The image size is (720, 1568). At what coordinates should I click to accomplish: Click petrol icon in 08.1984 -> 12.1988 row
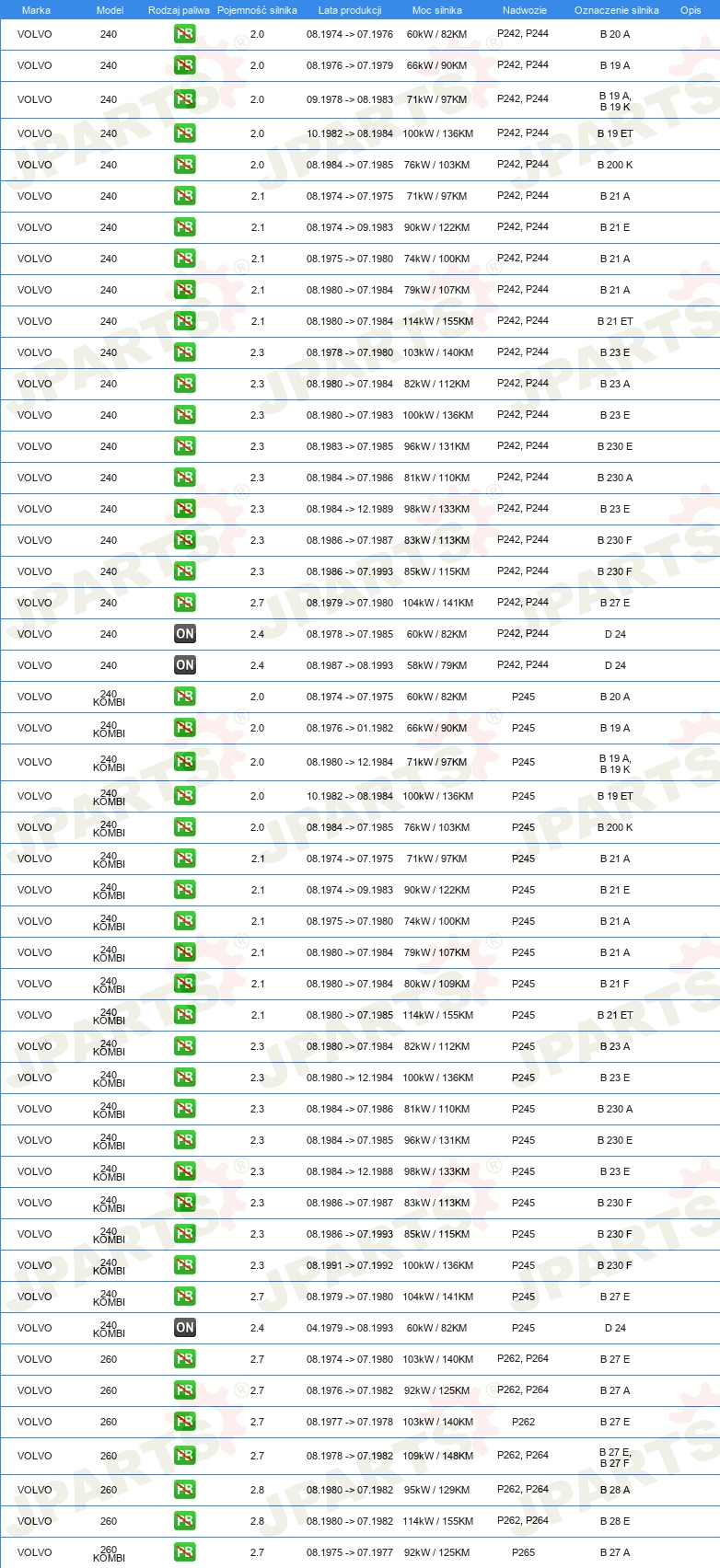click(185, 1171)
